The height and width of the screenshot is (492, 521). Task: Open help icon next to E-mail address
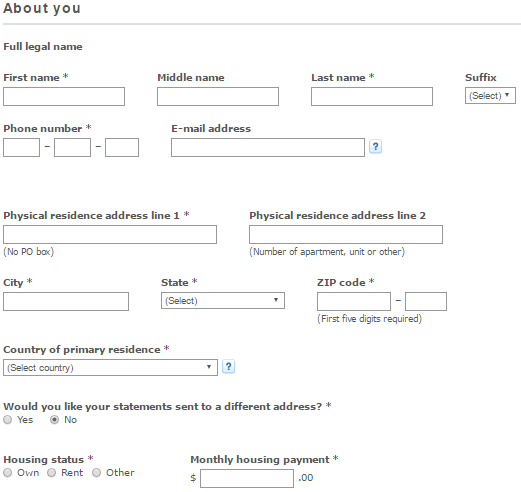375,146
